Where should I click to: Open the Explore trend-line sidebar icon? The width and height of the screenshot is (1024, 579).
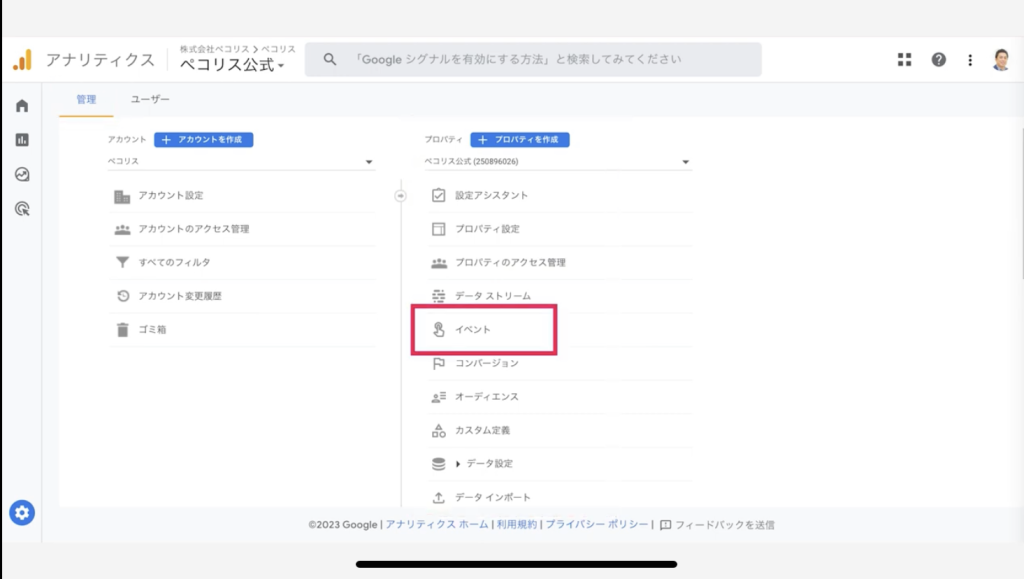(x=22, y=174)
